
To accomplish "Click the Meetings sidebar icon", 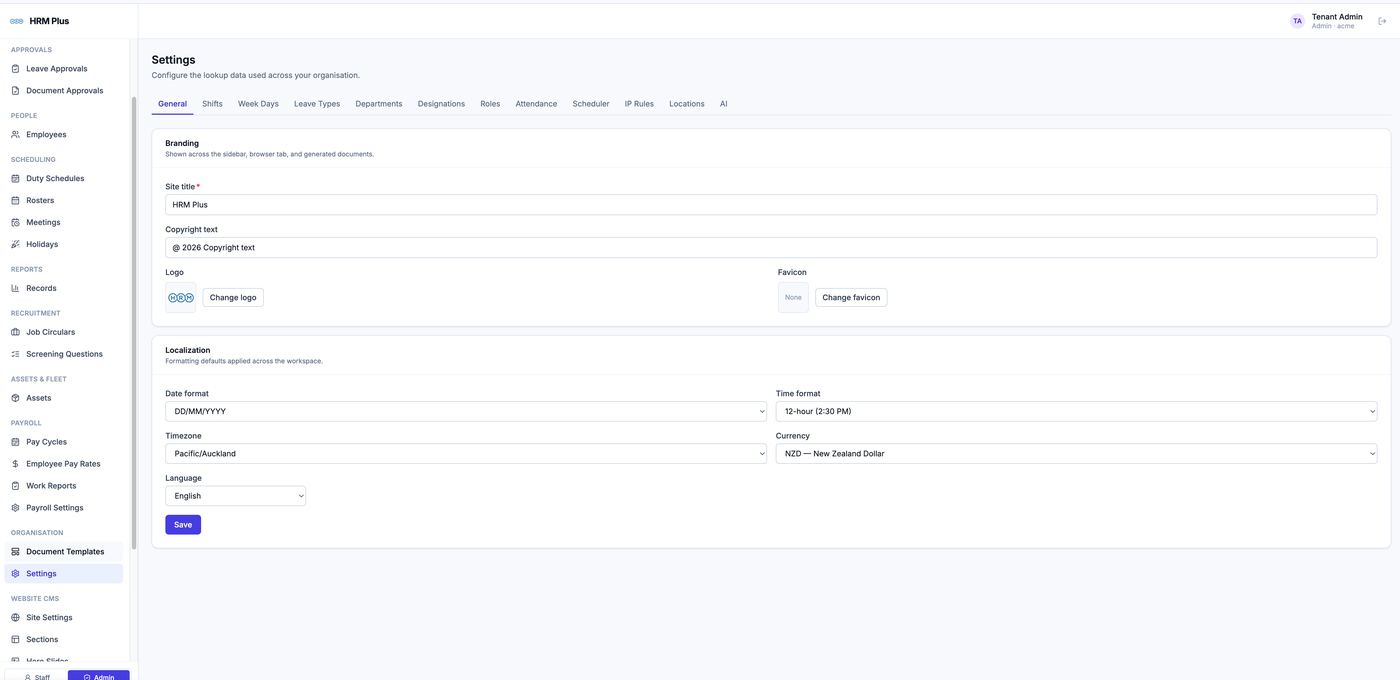I will (15, 223).
